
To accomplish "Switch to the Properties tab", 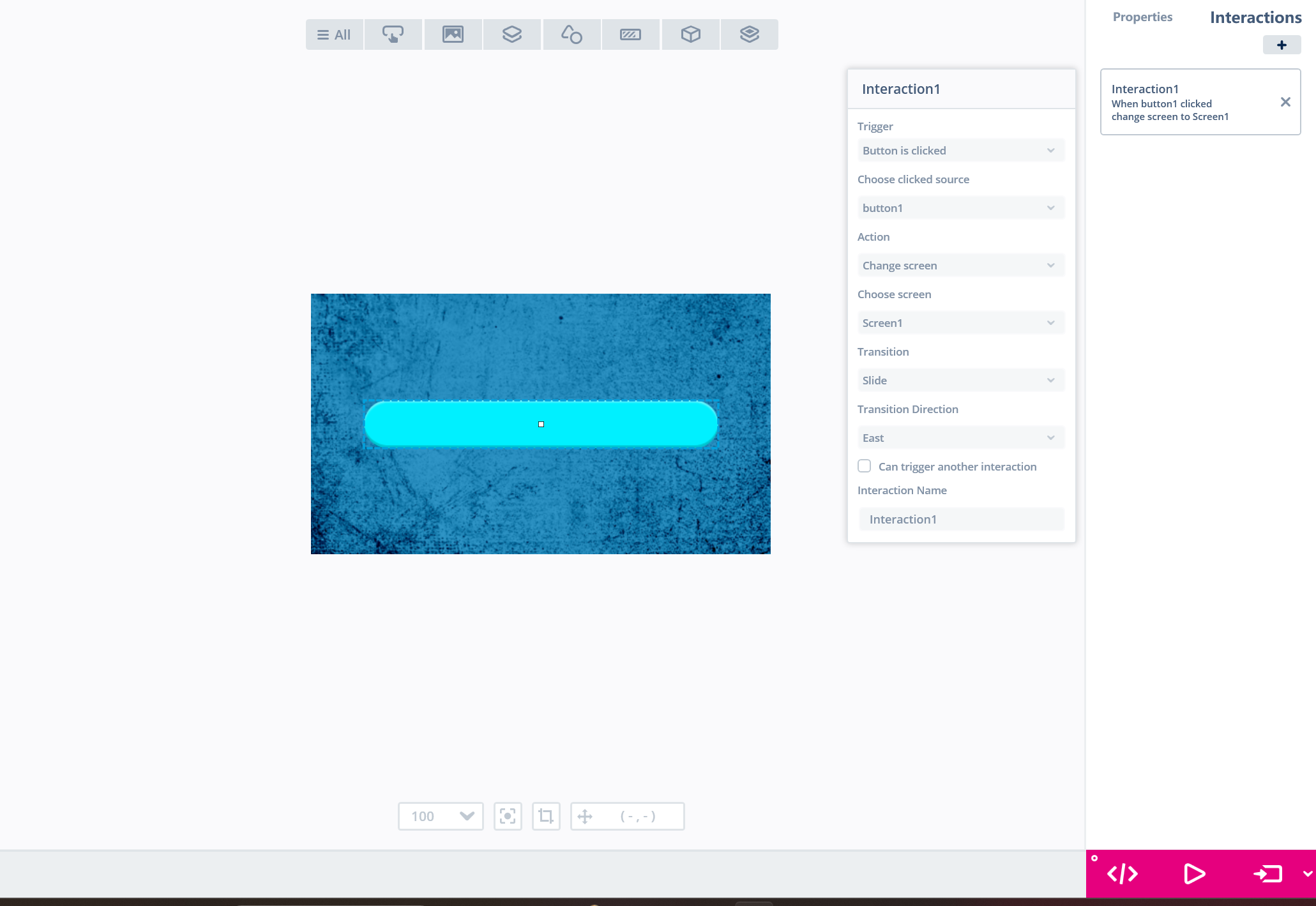I will coord(1142,17).
